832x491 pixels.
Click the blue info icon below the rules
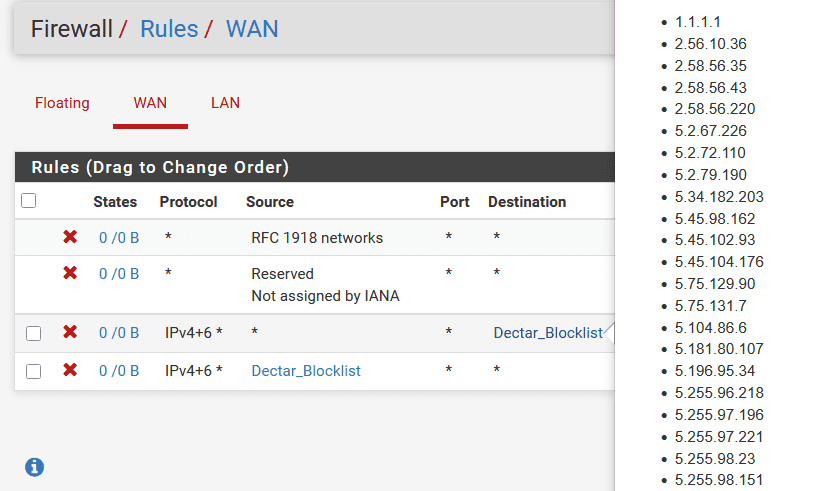(x=34, y=467)
